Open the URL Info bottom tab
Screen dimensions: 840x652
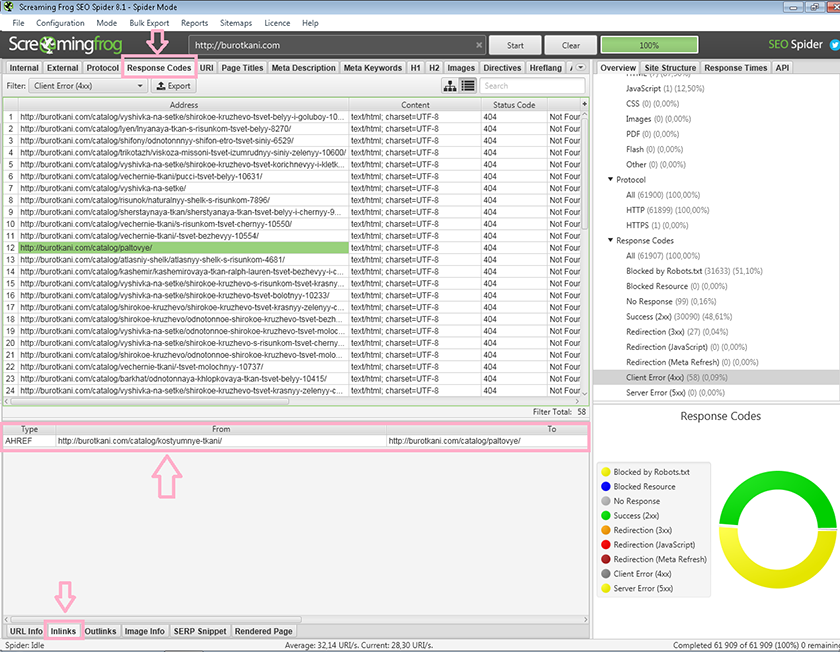tap(26, 631)
